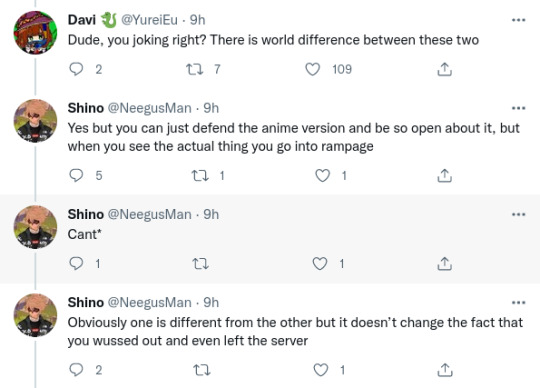Open more options on 'anime version' tweet
540x388 pixels.
(518, 108)
